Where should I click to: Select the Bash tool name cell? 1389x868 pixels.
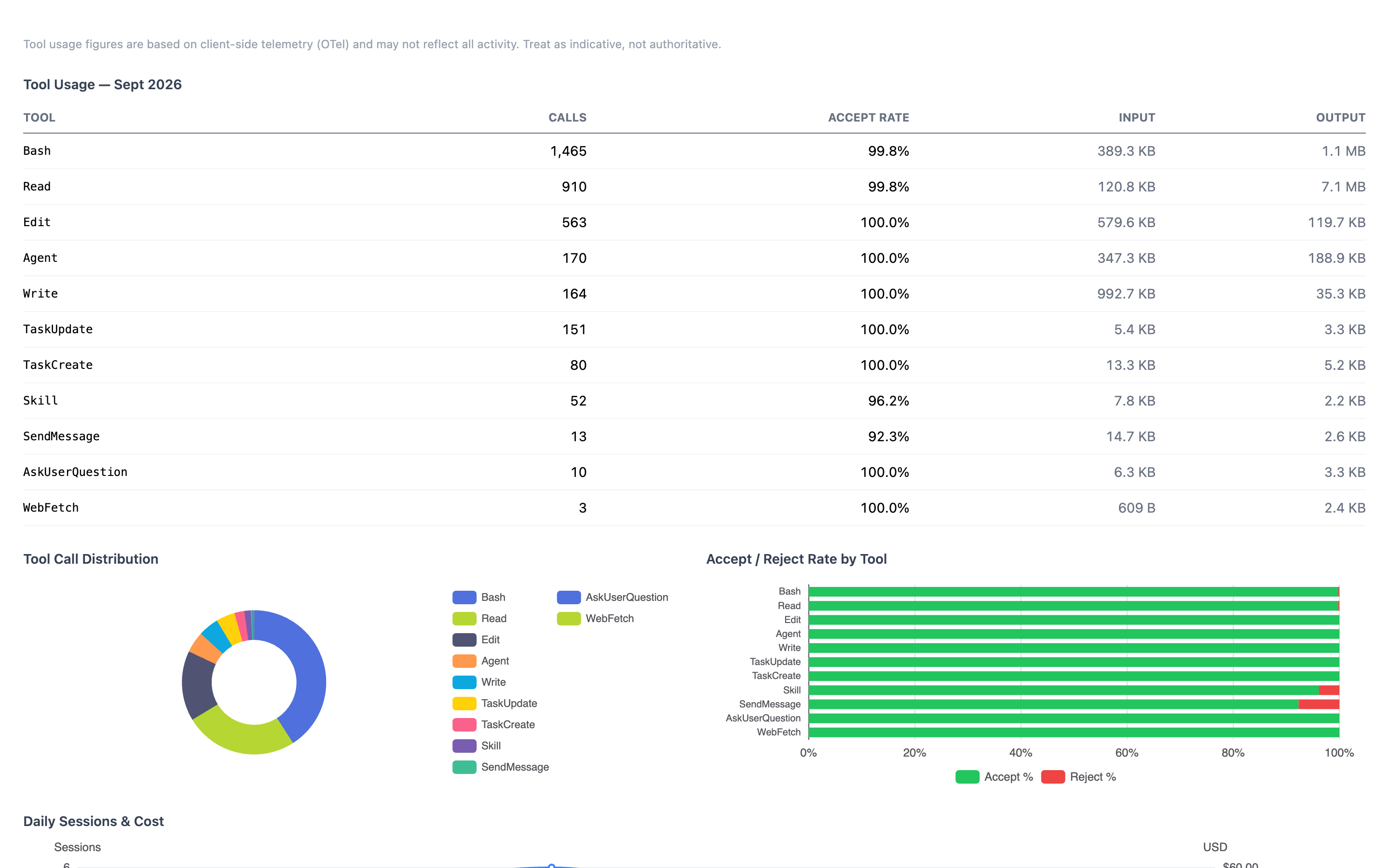pos(37,151)
